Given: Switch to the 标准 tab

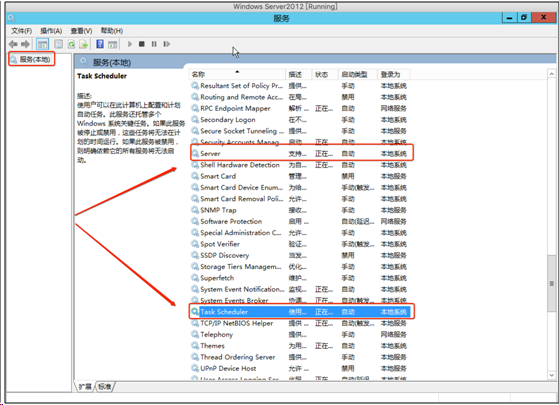Looking at the screenshot, I should pos(104,386).
